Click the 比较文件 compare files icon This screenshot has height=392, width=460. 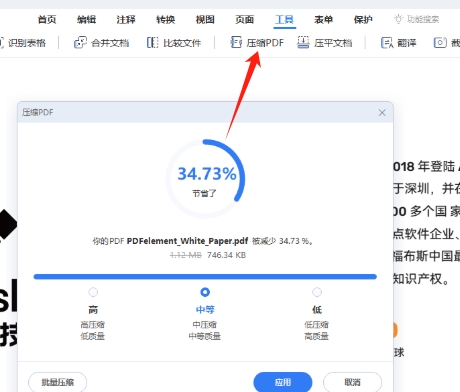point(152,43)
